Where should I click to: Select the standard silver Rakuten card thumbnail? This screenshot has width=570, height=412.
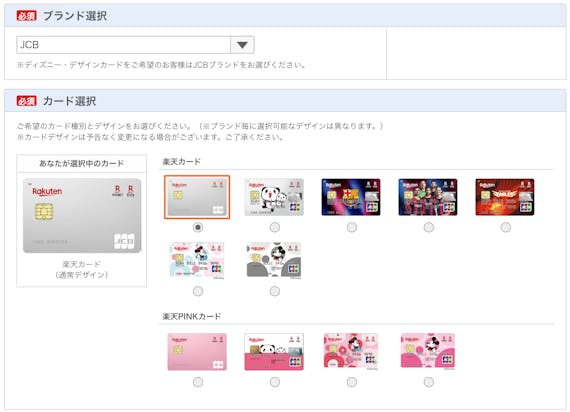[197, 197]
